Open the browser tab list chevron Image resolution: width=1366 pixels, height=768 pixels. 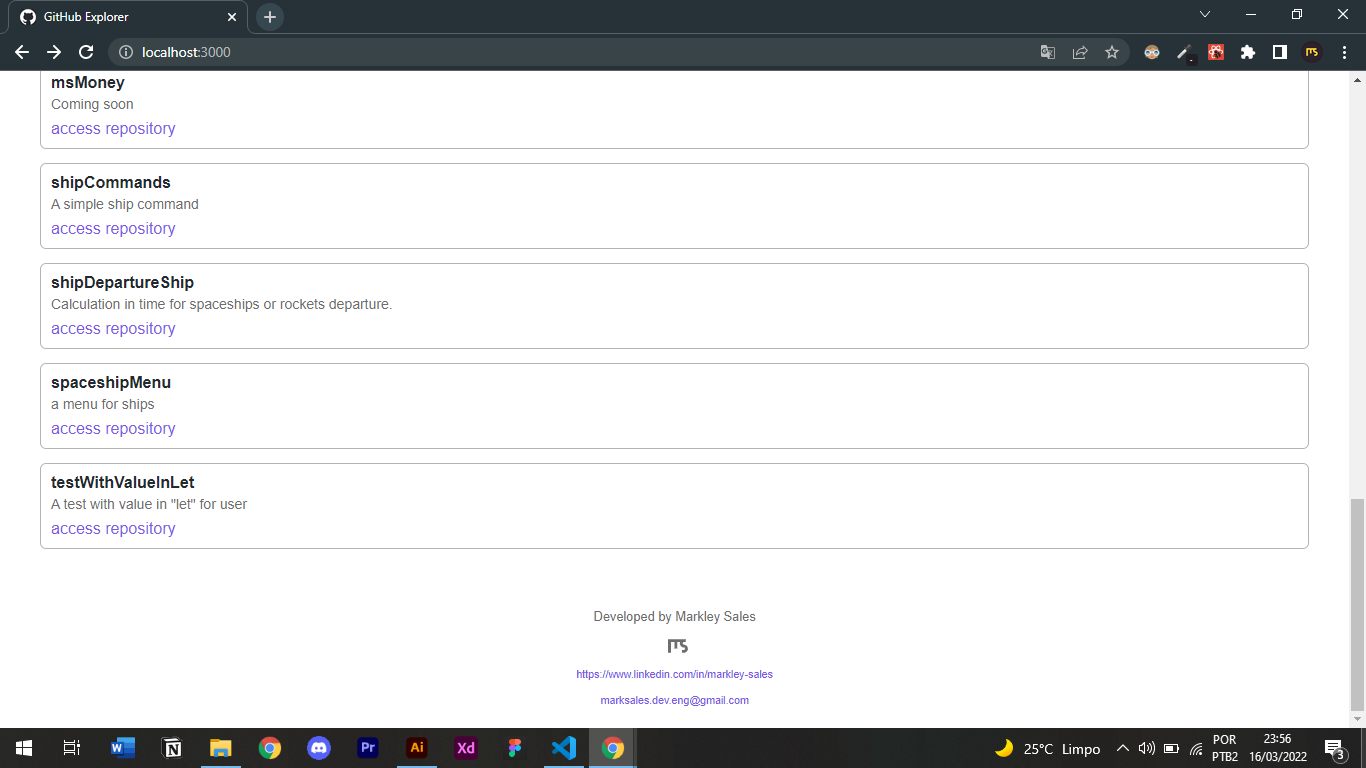(1205, 15)
